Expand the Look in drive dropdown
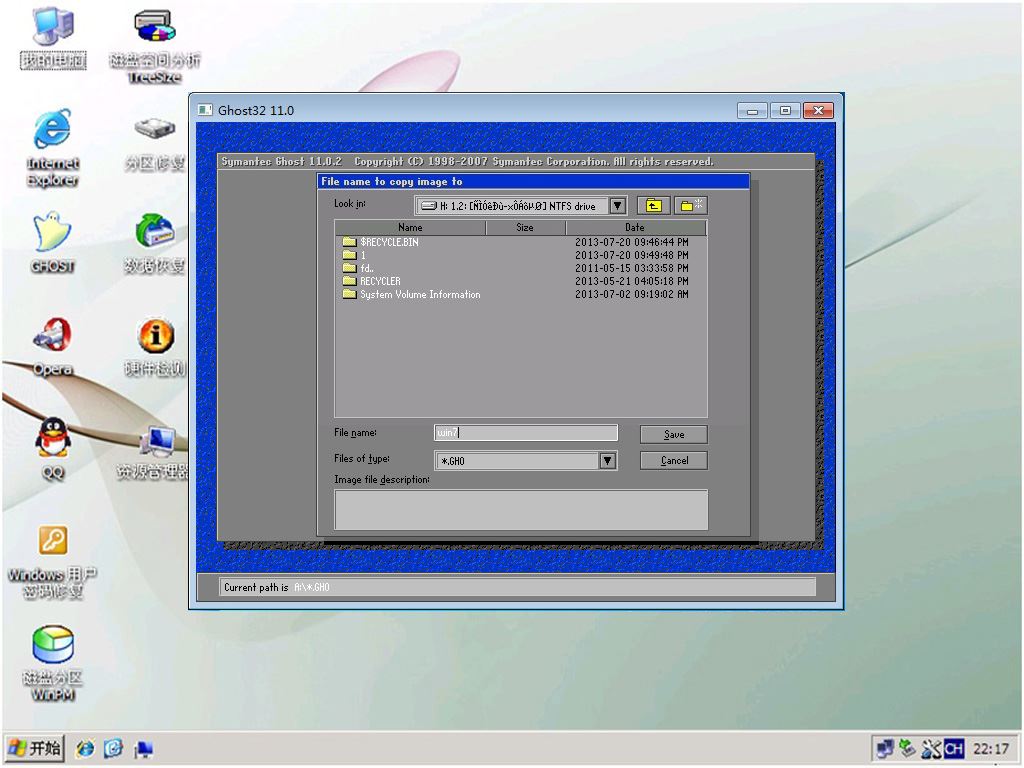 (617, 206)
